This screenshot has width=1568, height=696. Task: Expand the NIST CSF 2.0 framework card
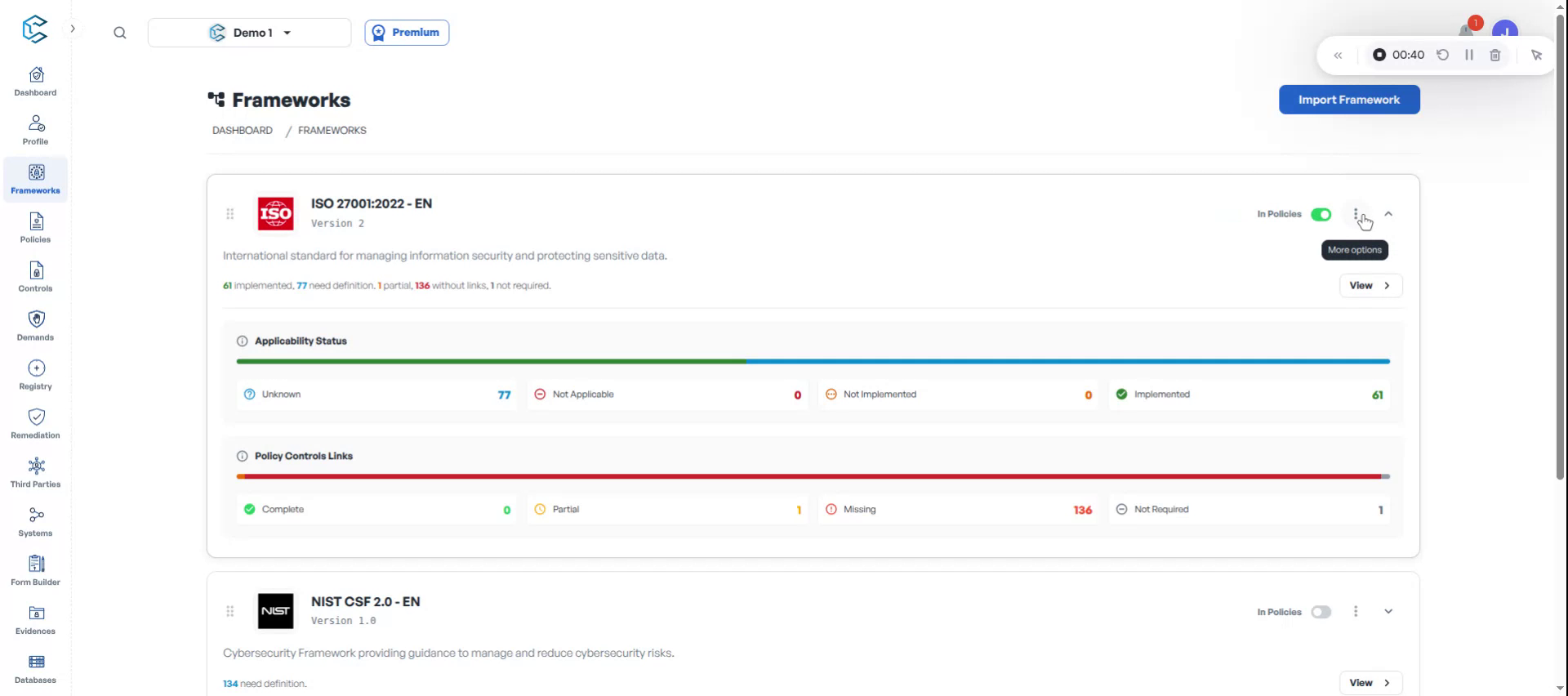[x=1388, y=612]
